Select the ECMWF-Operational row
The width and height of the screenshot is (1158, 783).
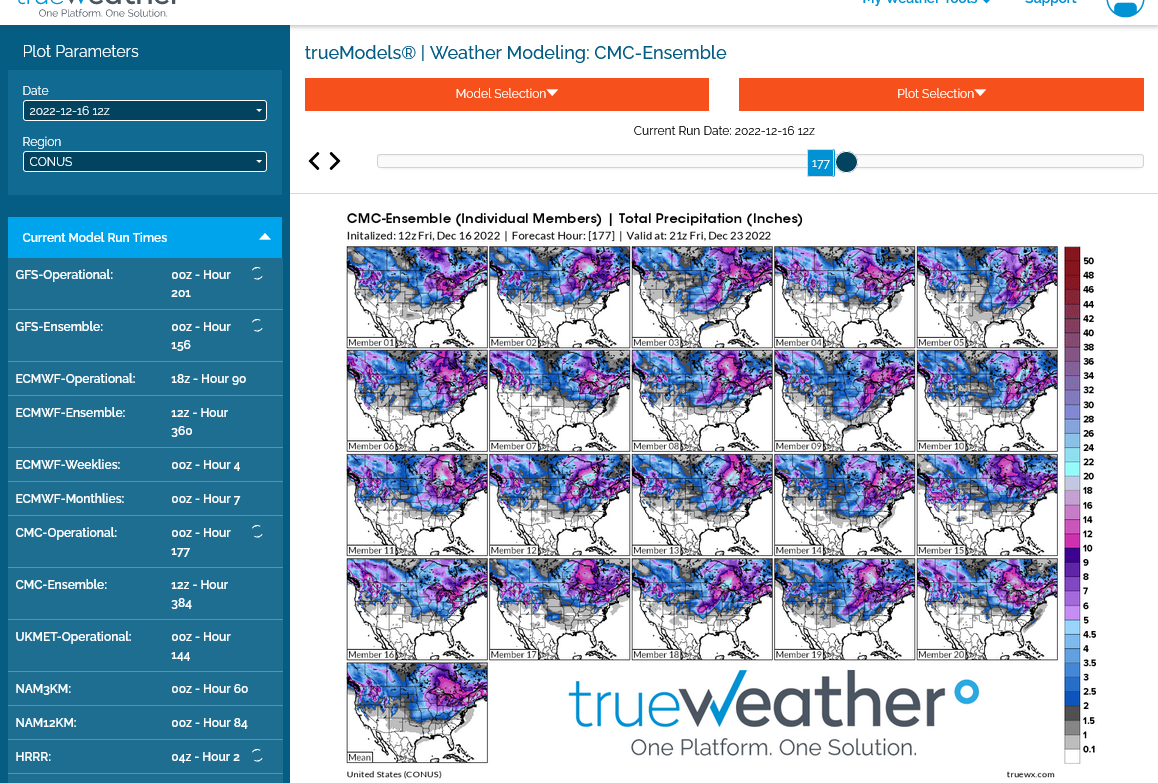(x=145, y=379)
